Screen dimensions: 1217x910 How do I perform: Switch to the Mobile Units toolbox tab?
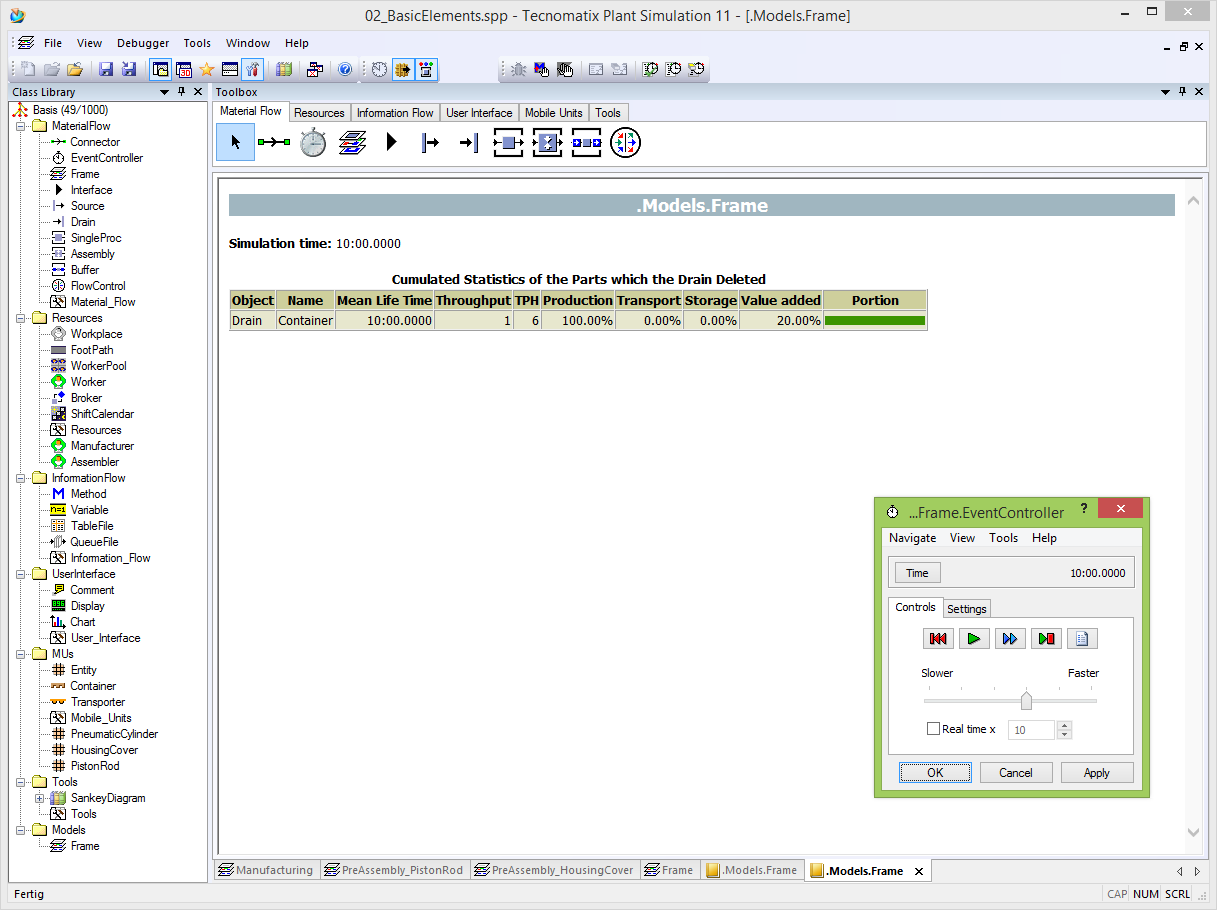(554, 113)
